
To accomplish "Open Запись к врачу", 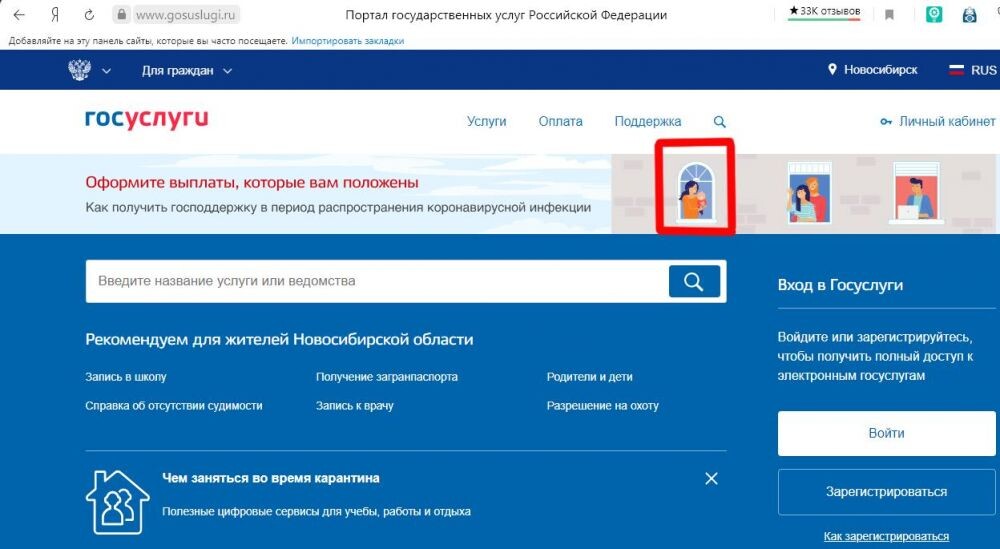I will pos(355,406).
